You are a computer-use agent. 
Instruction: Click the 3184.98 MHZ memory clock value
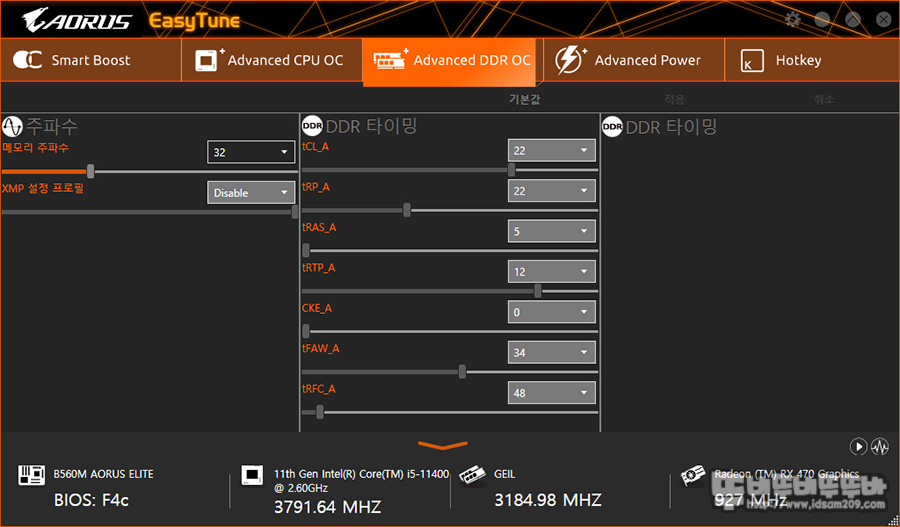click(x=548, y=499)
